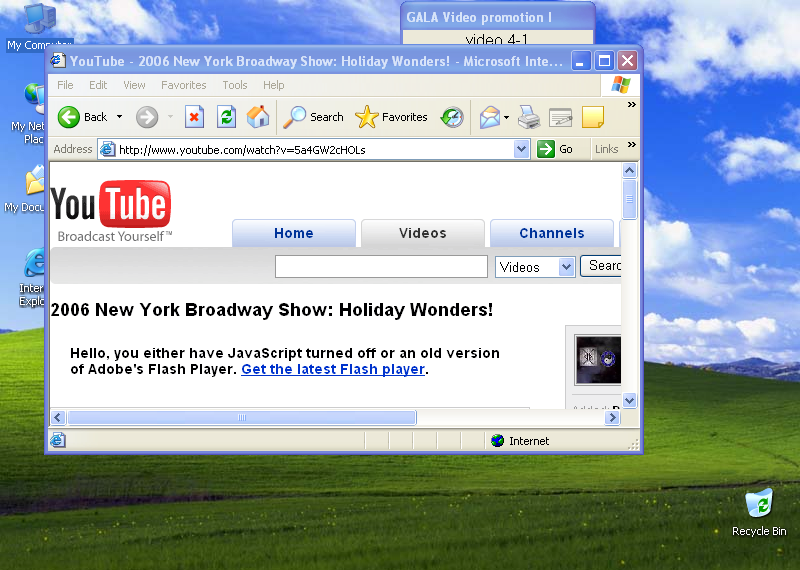Screen dimensions: 800x570
Task: Go to Home page house icon
Action: (258, 117)
